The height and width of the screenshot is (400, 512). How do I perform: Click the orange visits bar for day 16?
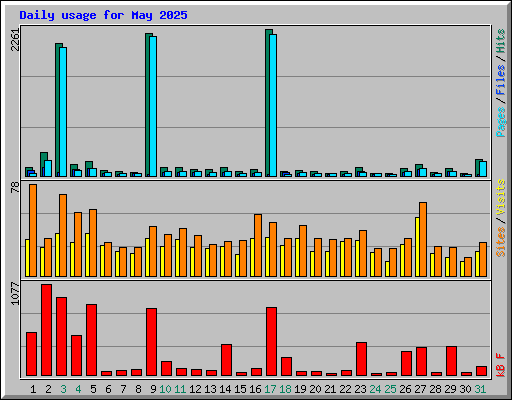pos(258,245)
